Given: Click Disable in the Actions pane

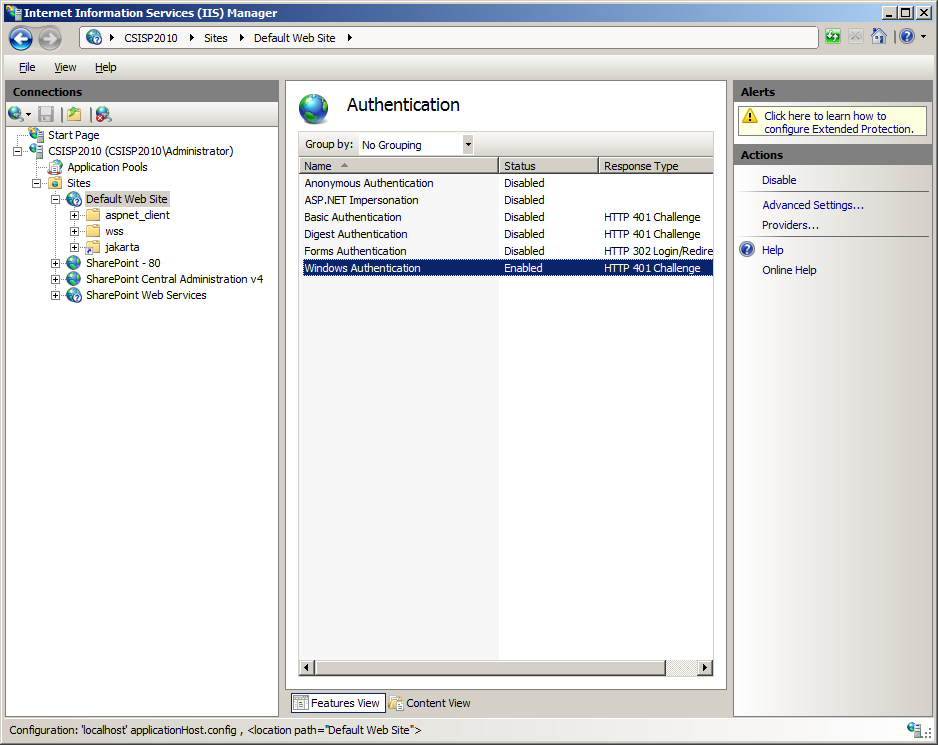Looking at the screenshot, I should point(779,180).
